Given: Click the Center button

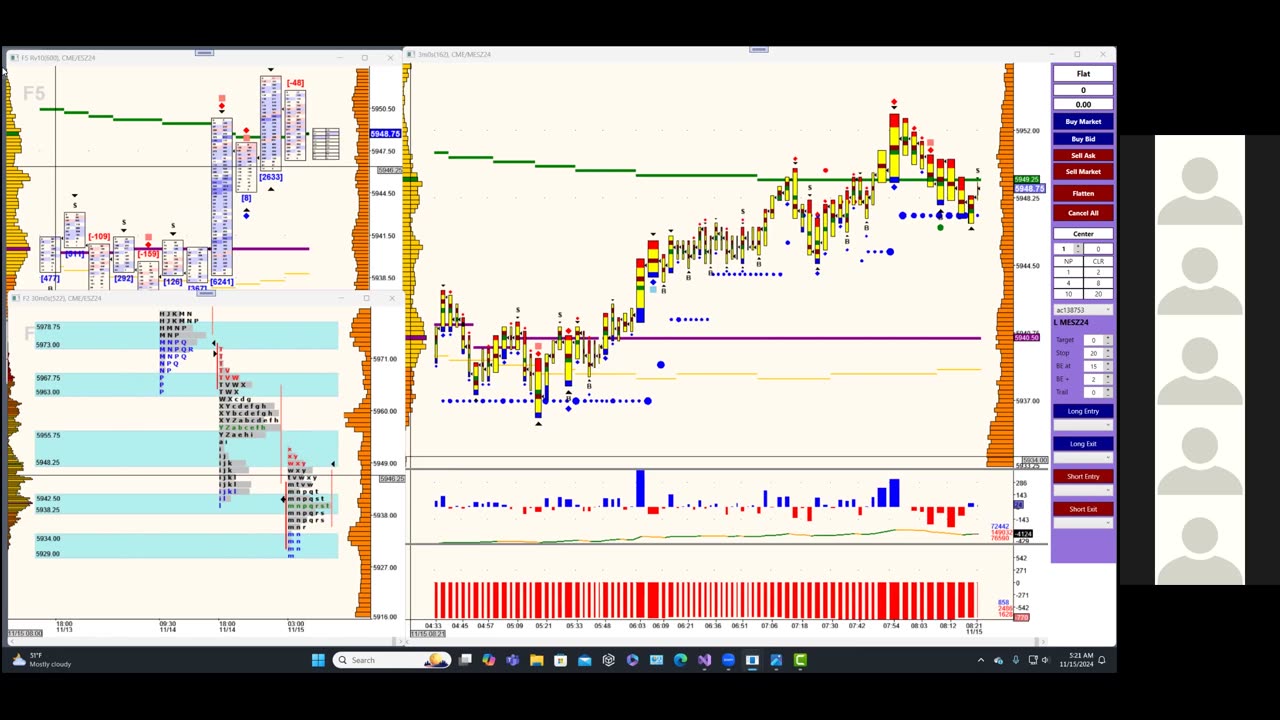Looking at the screenshot, I should click(x=1083, y=234).
